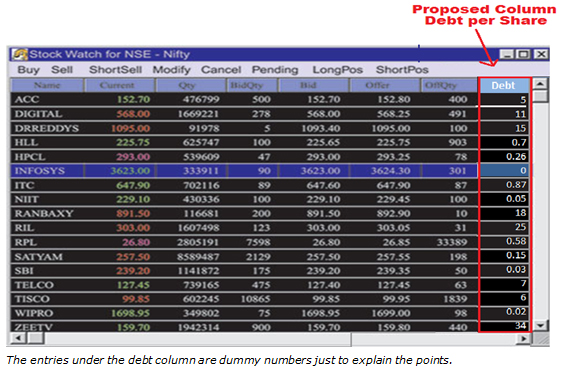Screen dimensions: 561x372
Task: Select the RANBAXY stock name
Action: (44, 214)
